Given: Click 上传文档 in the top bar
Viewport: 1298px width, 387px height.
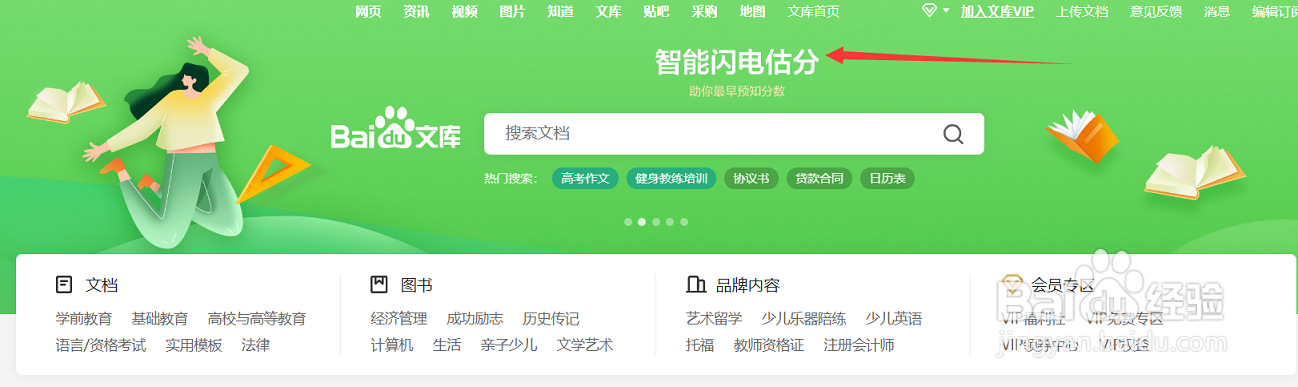Looking at the screenshot, I should [1082, 12].
